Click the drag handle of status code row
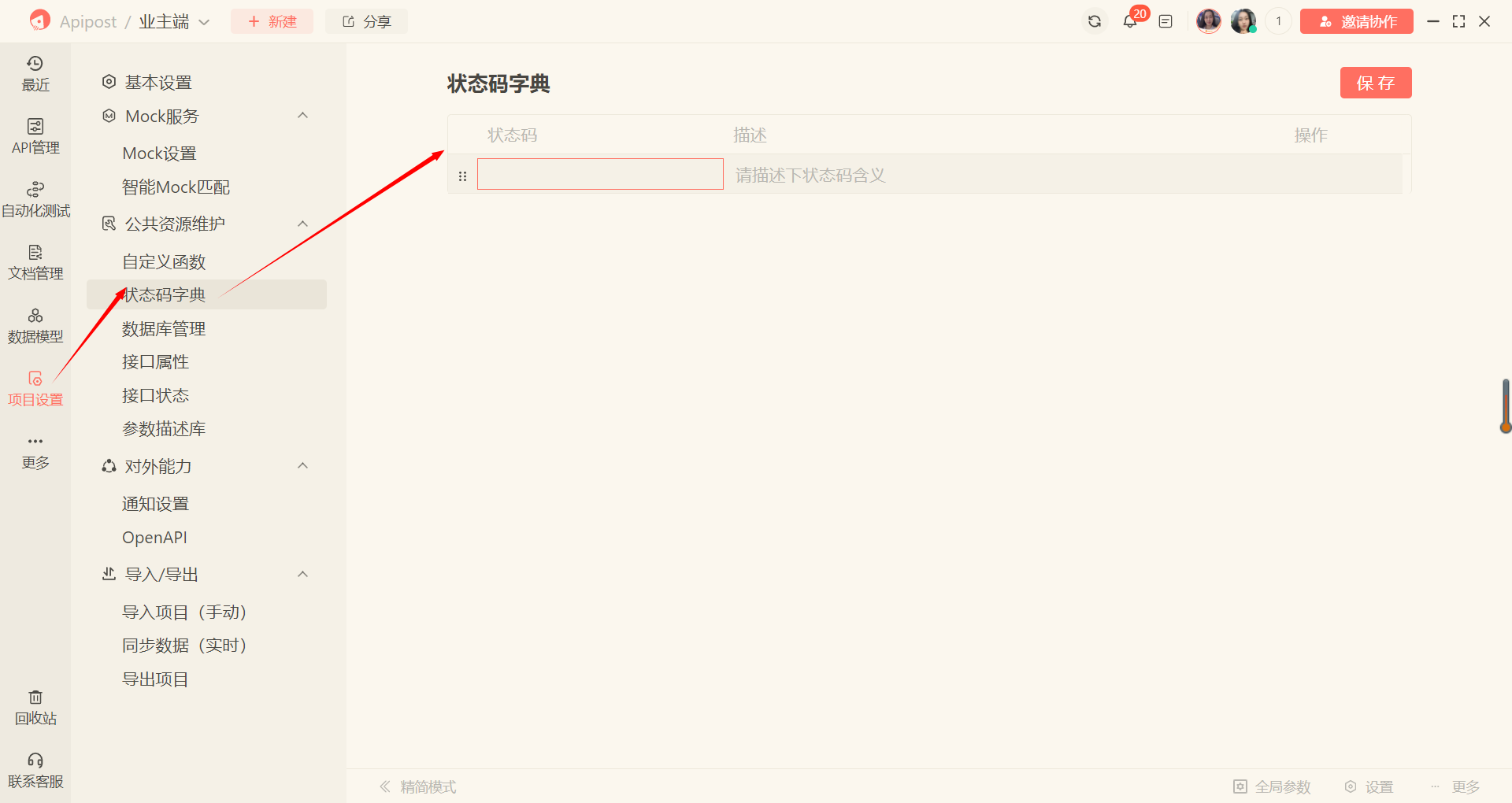 (462, 176)
